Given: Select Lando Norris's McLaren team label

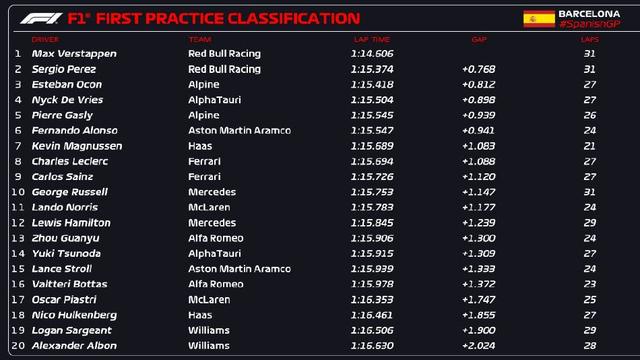Looking at the screenshot, I should [x=209, y=207].
